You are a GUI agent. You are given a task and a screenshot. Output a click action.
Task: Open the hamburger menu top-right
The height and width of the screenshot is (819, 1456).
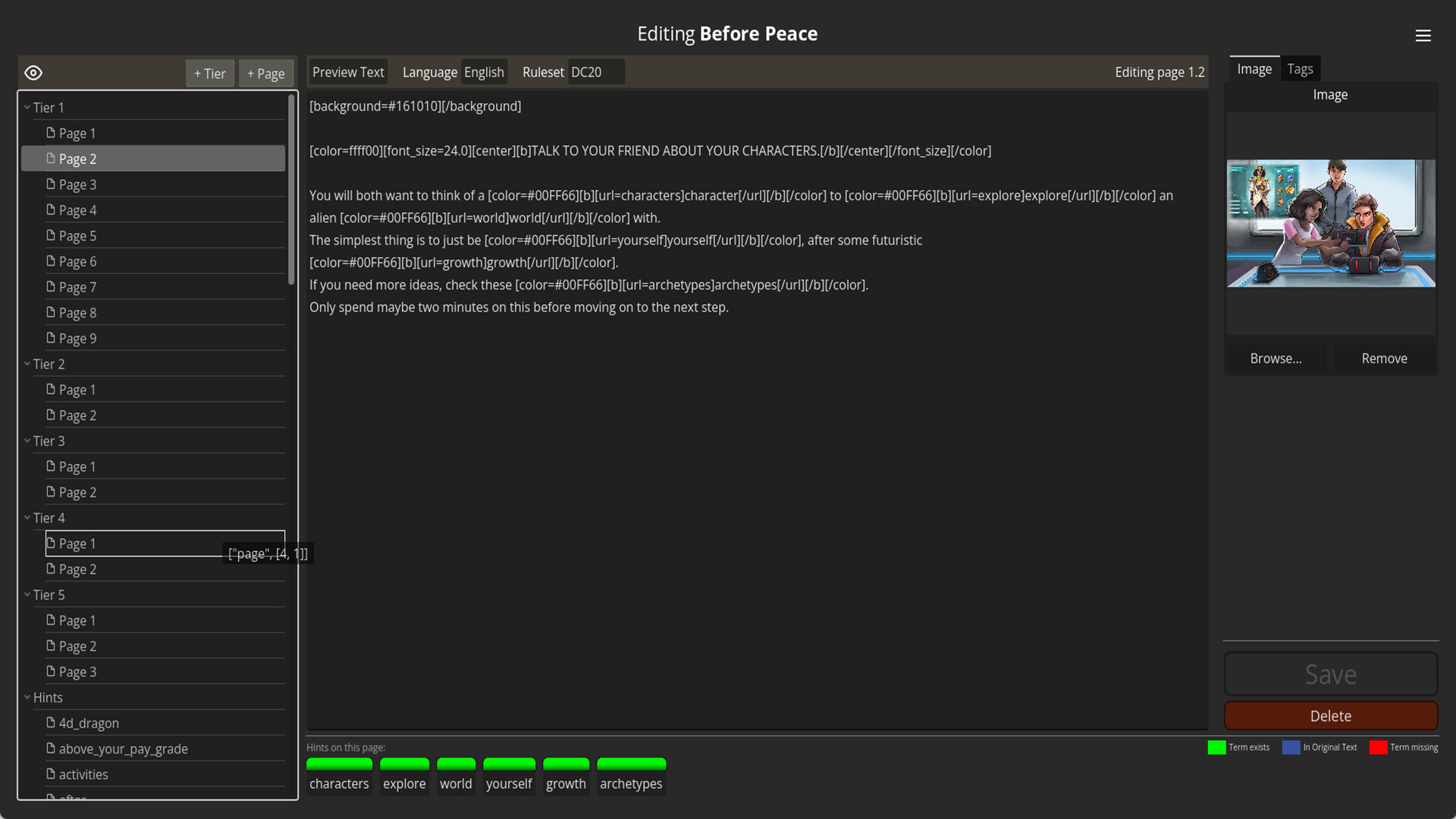(x=1423, y=36)
